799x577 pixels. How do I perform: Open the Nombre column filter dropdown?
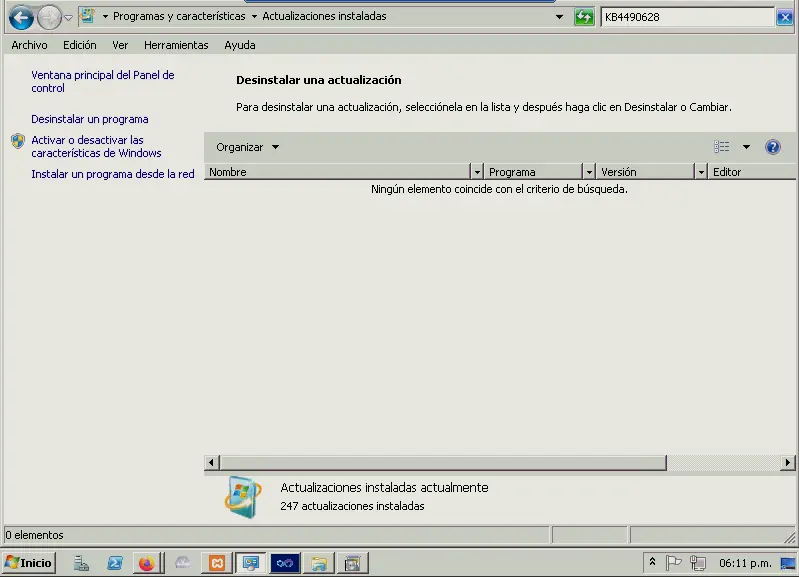476,172
